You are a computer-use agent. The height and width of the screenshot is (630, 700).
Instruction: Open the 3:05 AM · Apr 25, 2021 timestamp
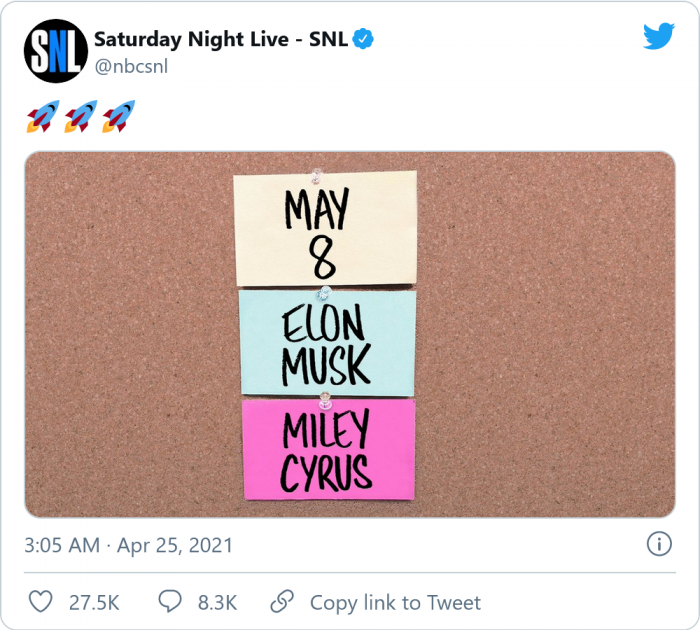pyautogui.click(x=129, y=545)
